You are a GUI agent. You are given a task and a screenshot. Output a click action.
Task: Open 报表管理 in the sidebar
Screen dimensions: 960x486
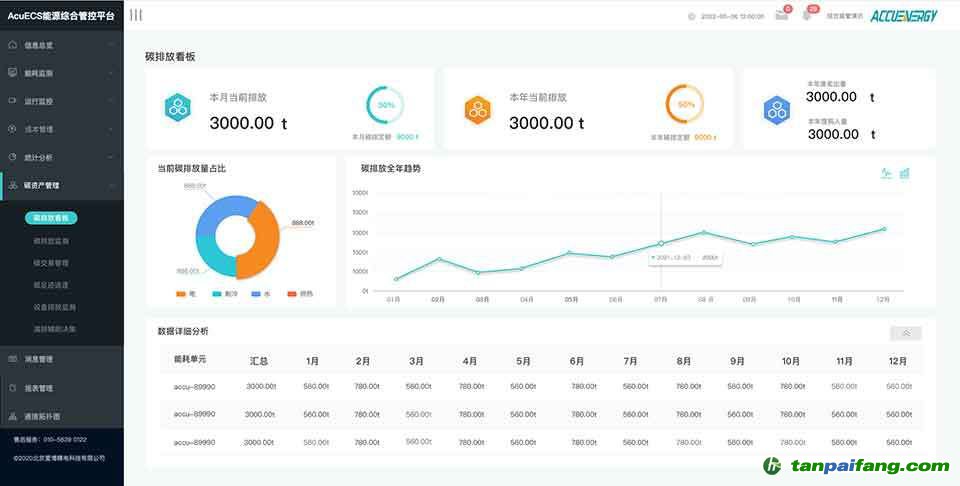[60, 388]
